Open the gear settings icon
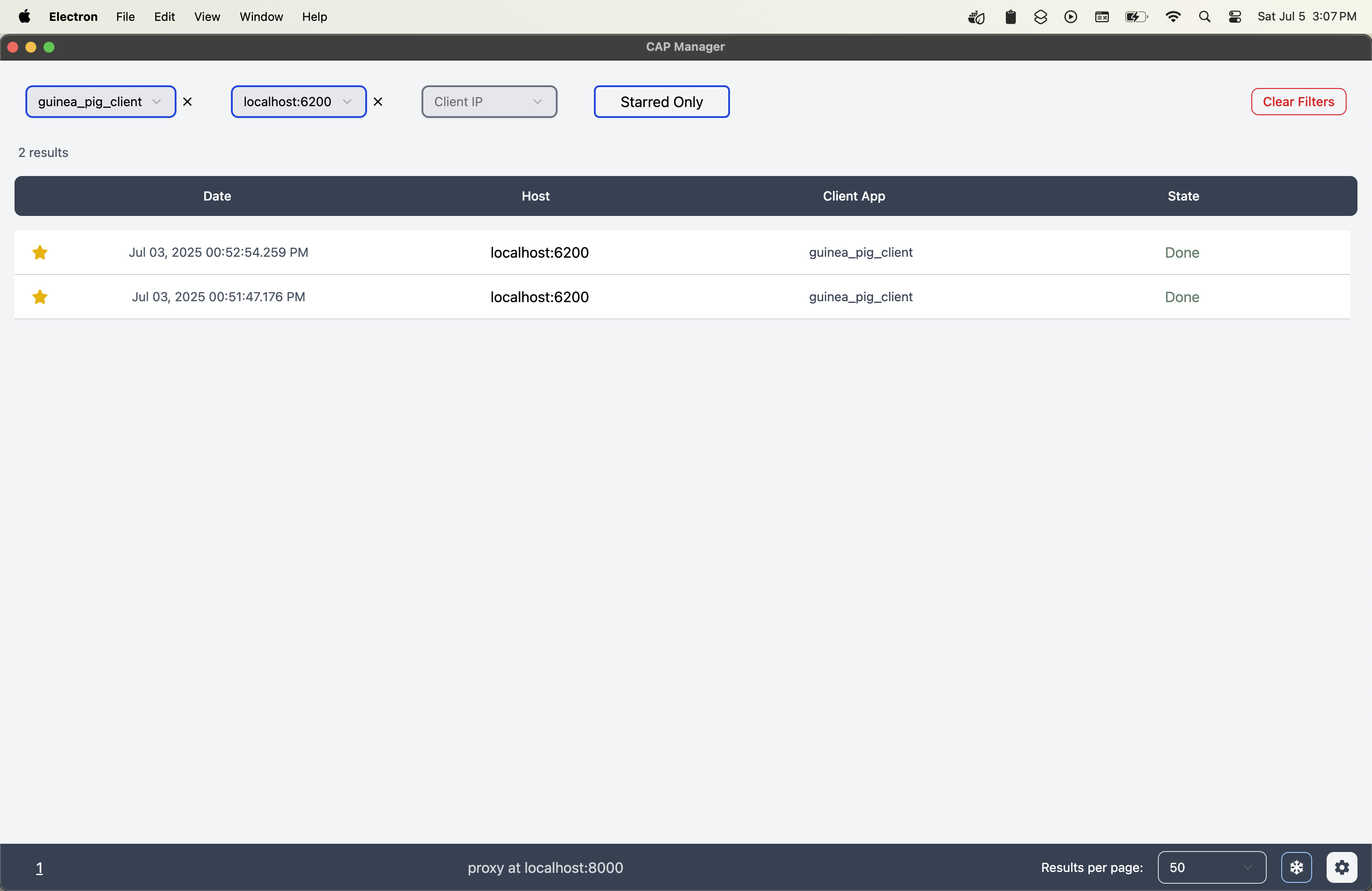1372x891 pixels. click(x=1342, y=867)
